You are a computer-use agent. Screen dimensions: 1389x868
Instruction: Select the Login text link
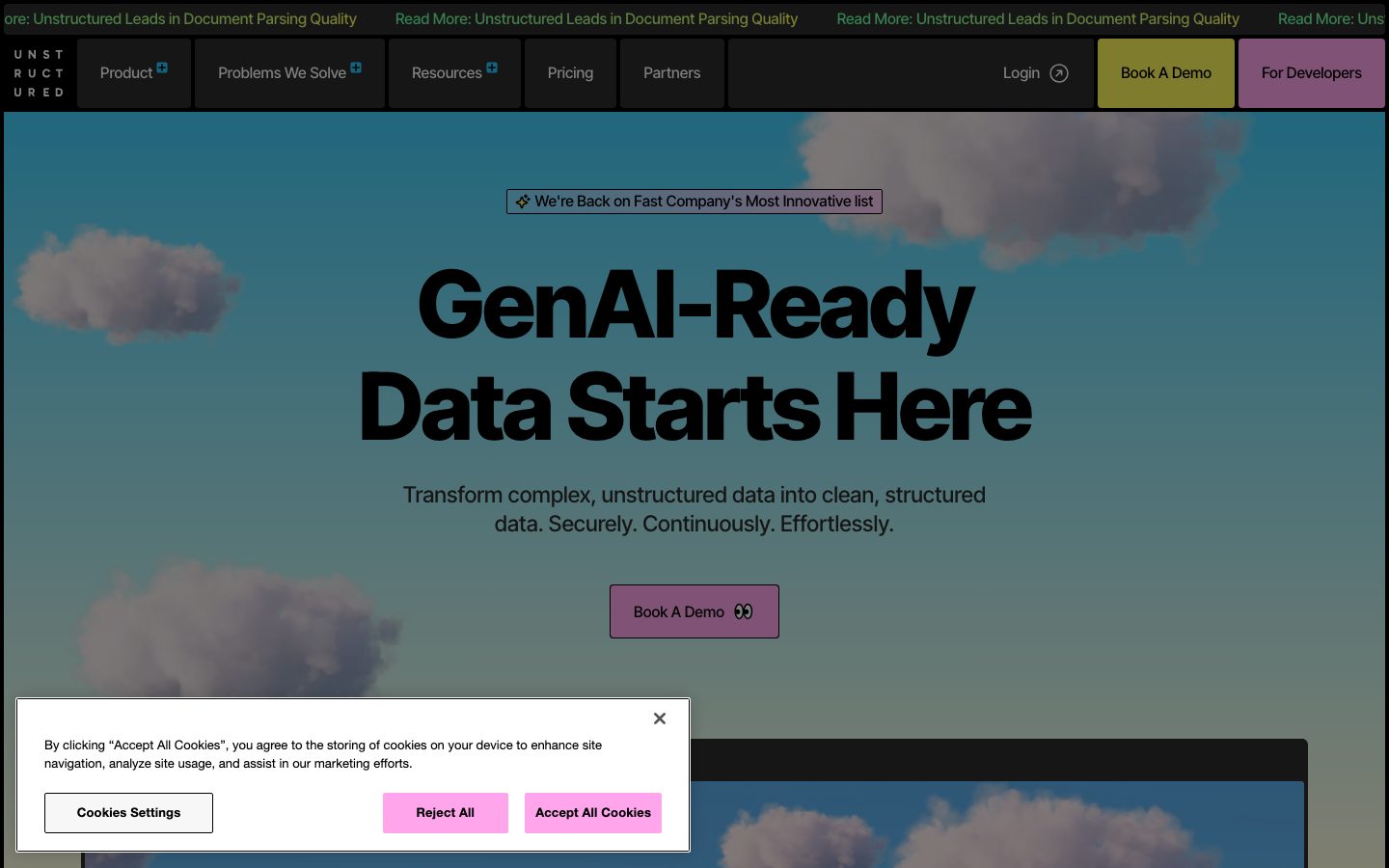click(x=1021, y=73)
